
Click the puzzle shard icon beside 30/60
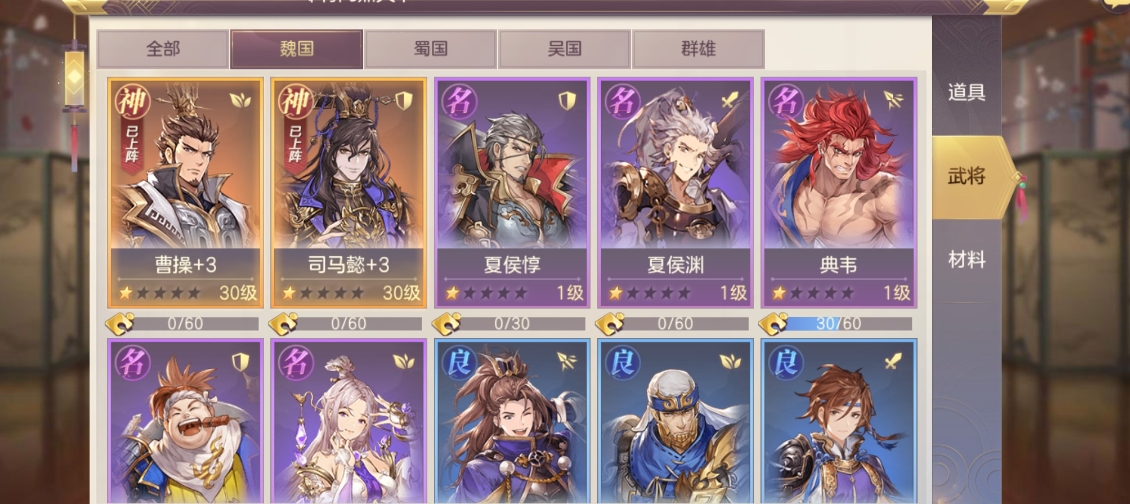[x=773, y=324]
